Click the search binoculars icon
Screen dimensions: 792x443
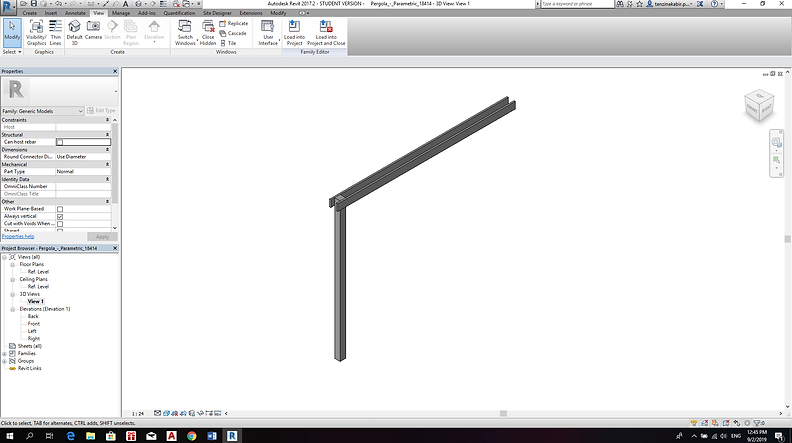620,4
